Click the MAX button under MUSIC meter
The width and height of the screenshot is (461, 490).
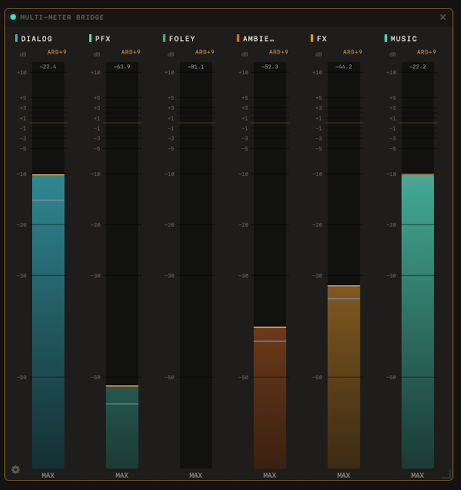point(418,475)
